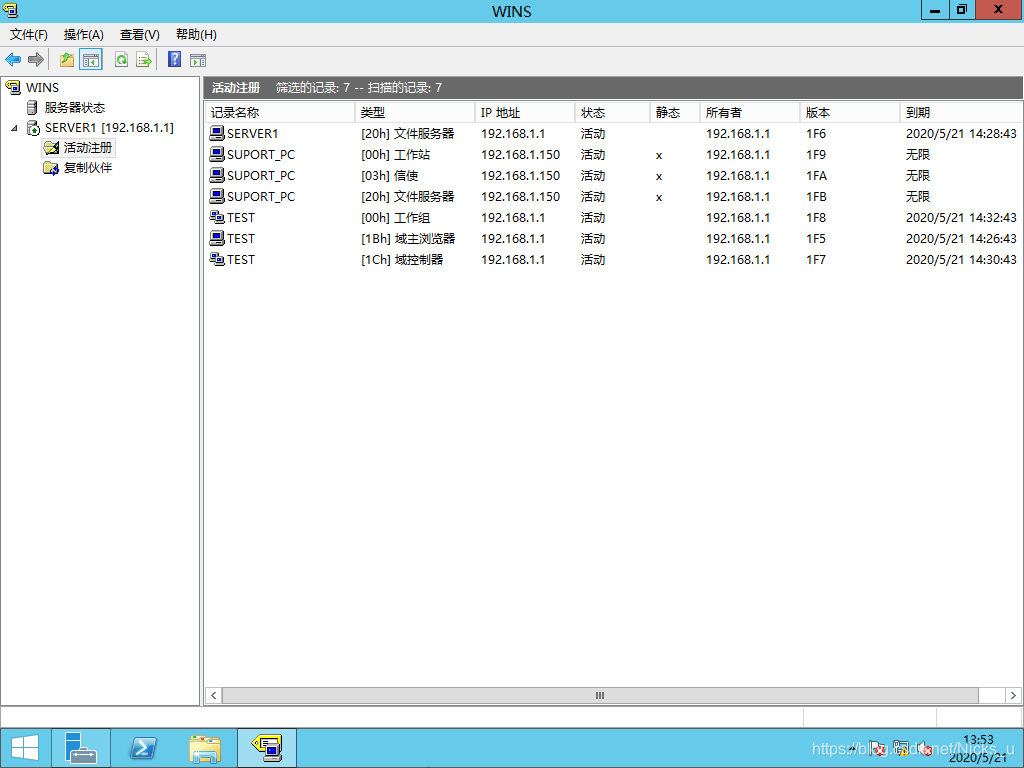Sort by the 状态 column header
The height and width of the screenshot is (768, 1024).
pos(613,112)
